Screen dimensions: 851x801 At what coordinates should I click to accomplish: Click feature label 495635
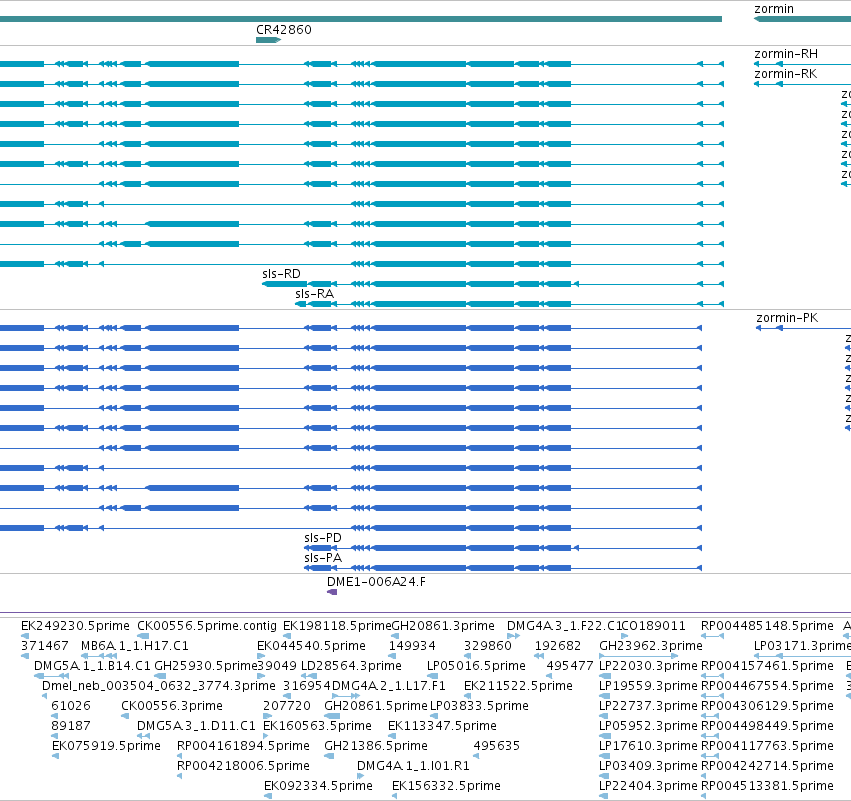(497, 746)
